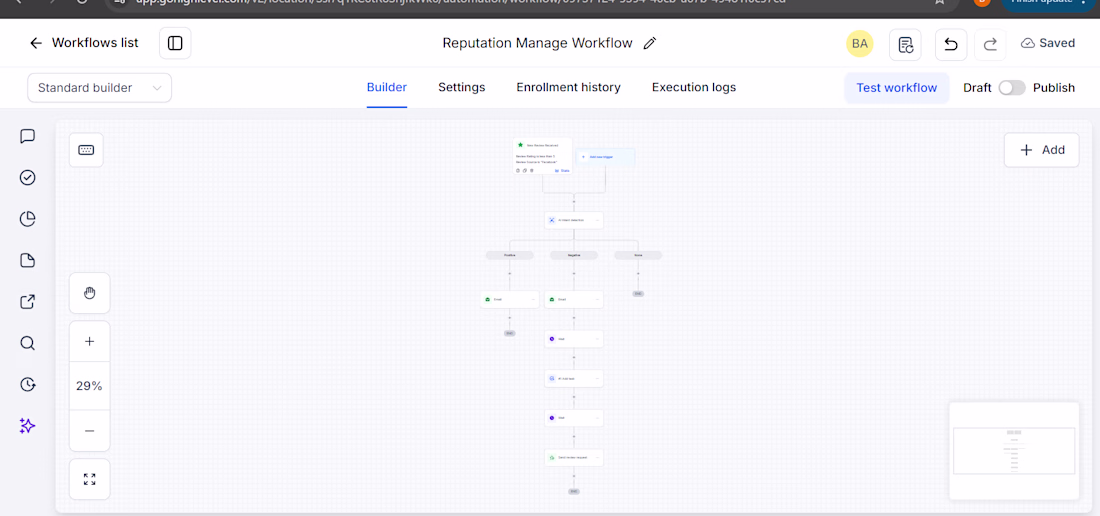Click the Test workflow button
The width and height of the screenshot is (1100, 516).
point(897,88)
